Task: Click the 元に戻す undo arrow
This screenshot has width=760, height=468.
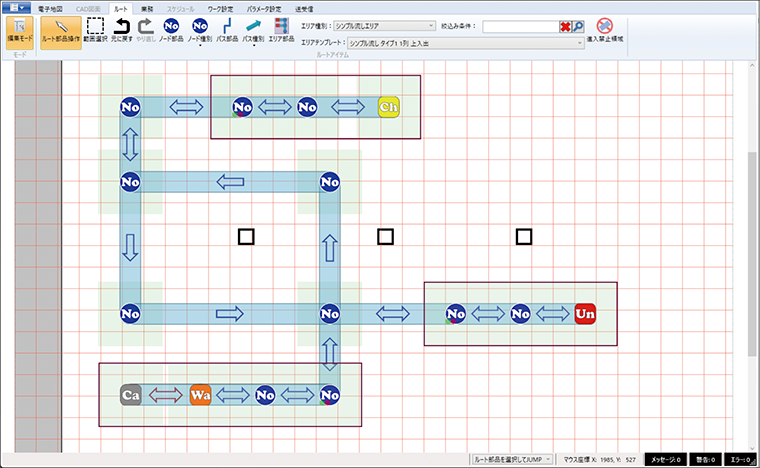Action: pos(121,30)
